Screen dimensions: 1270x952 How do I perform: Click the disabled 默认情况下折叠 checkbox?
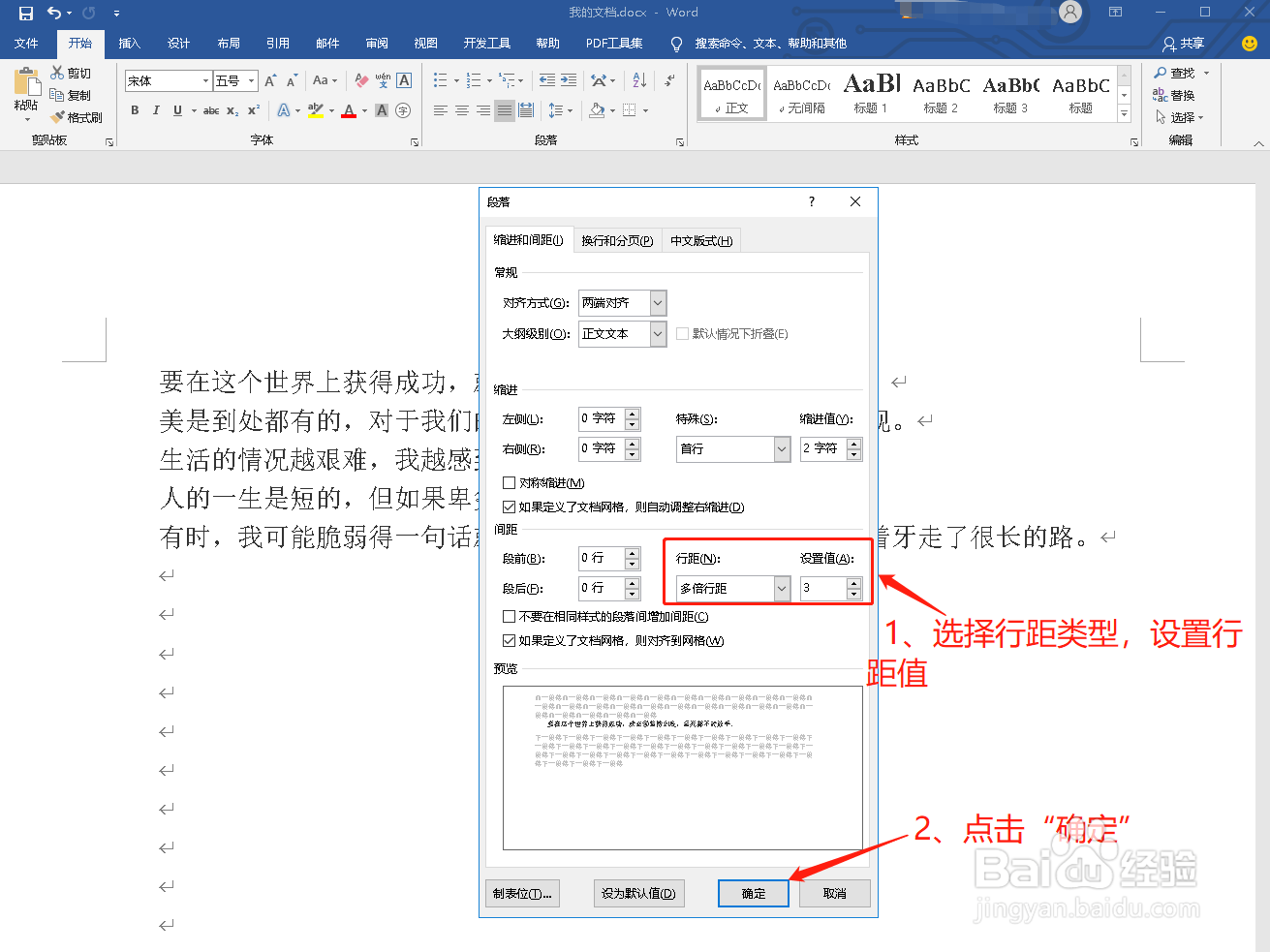(682, 333)
